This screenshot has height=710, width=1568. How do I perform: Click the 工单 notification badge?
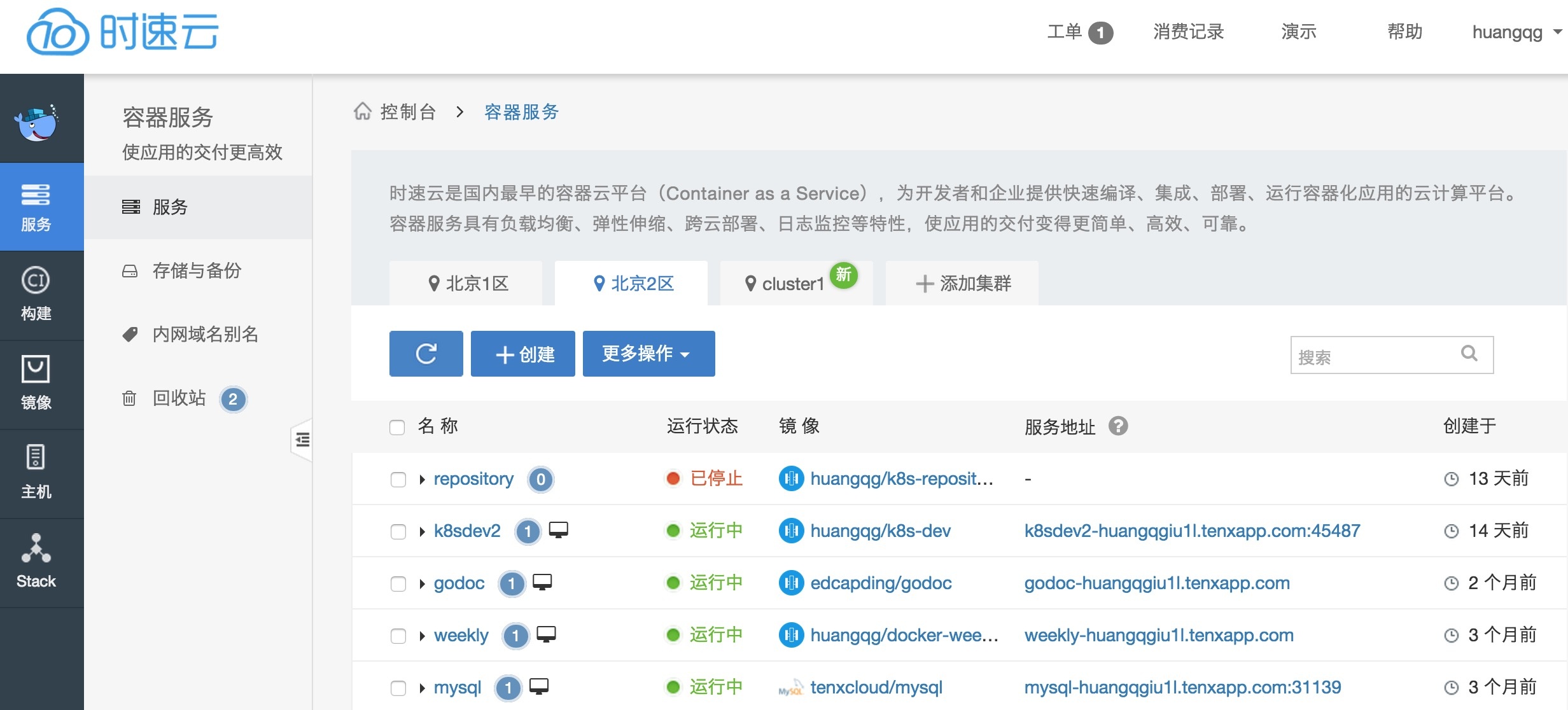[1100, 32]
